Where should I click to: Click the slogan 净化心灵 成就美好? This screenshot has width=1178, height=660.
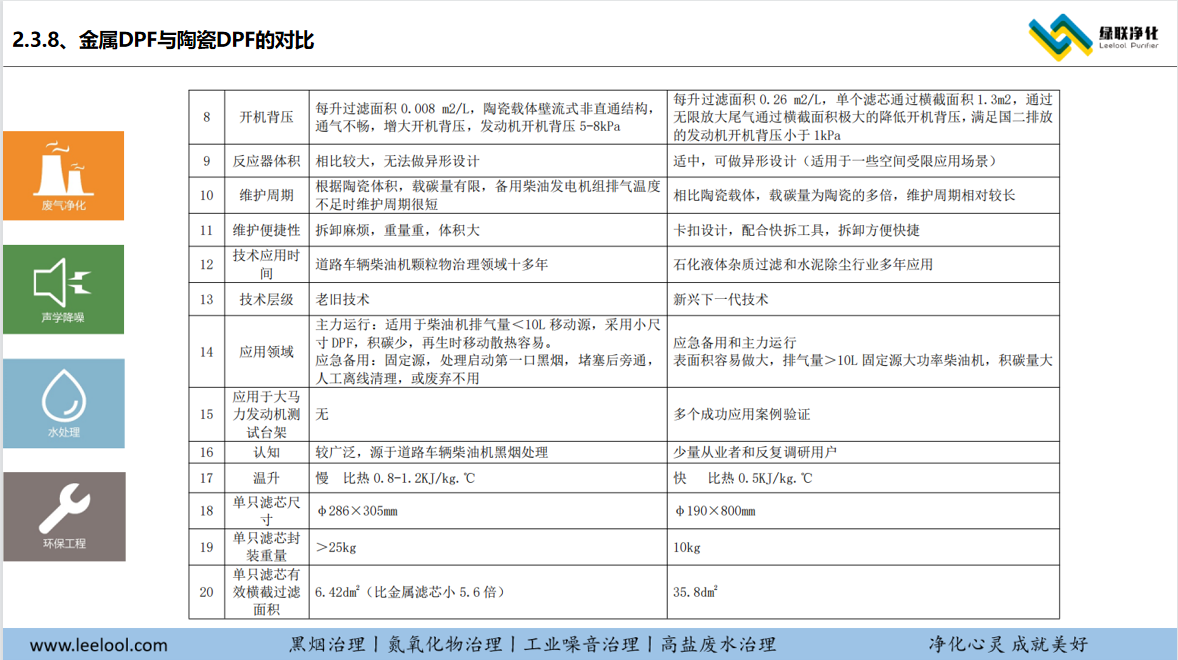(1007, 645)
